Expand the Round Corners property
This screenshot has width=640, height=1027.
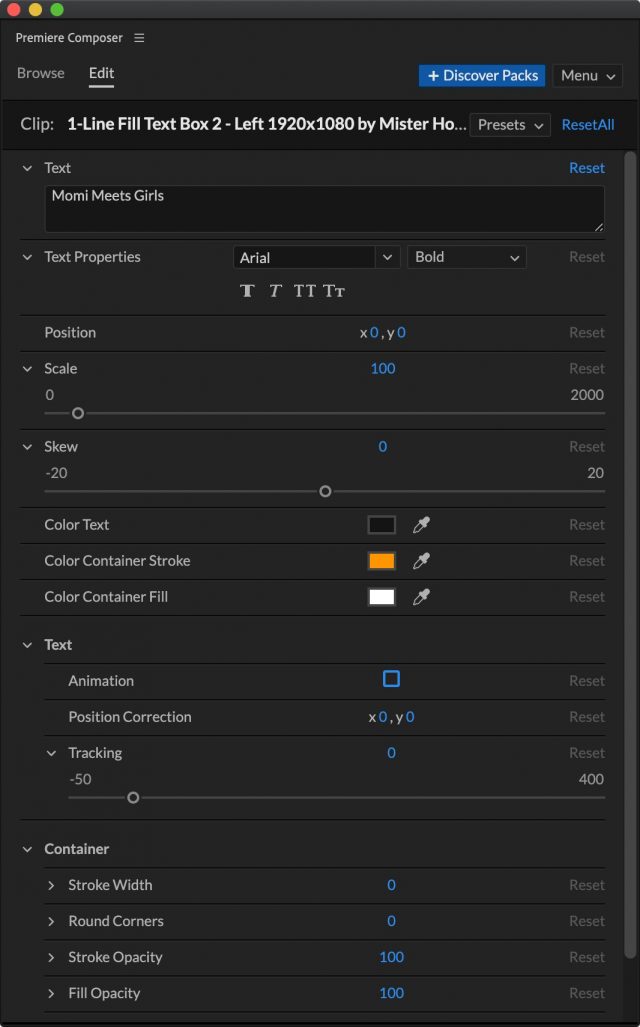(x=52, y=921)
